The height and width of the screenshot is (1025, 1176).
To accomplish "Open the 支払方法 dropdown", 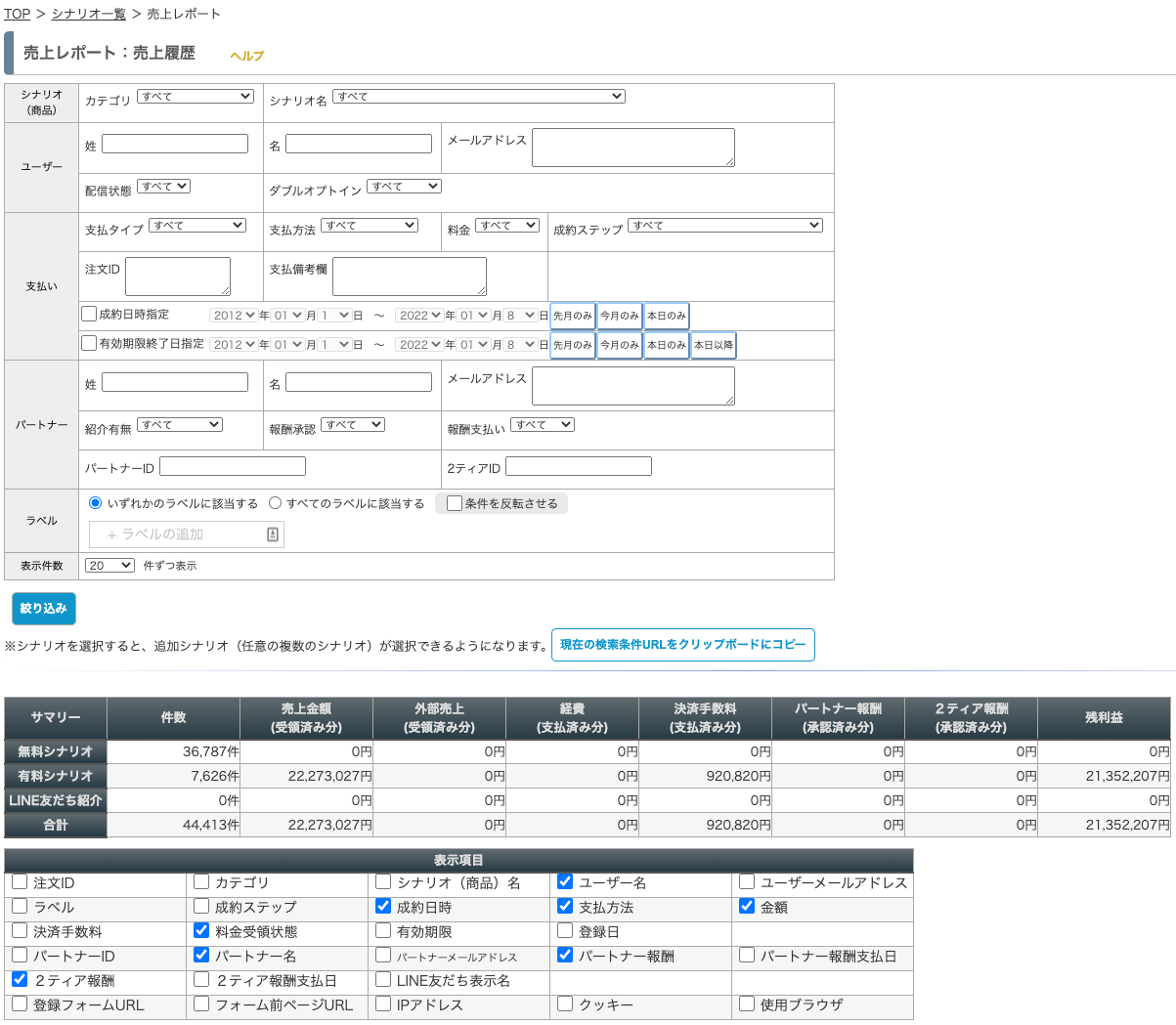I will point(369,226).
